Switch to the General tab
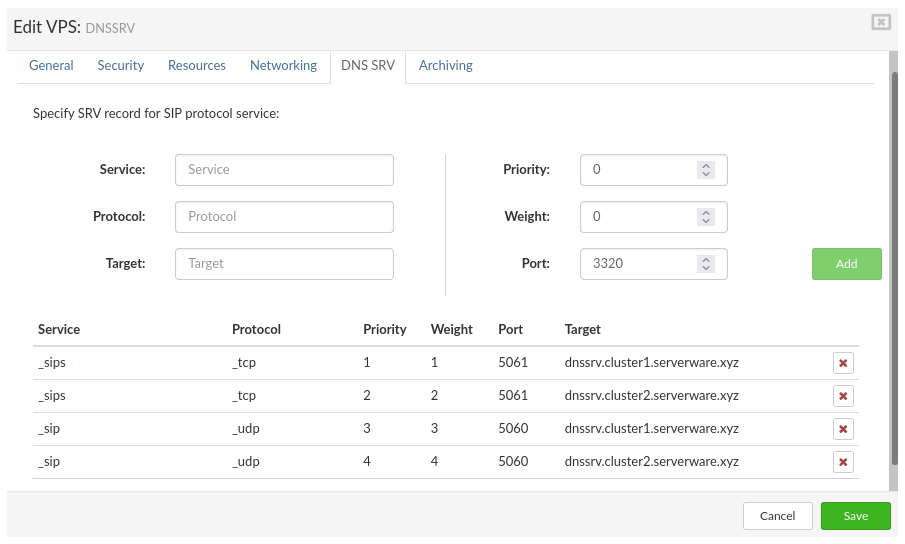 click(x=51, y=65)
